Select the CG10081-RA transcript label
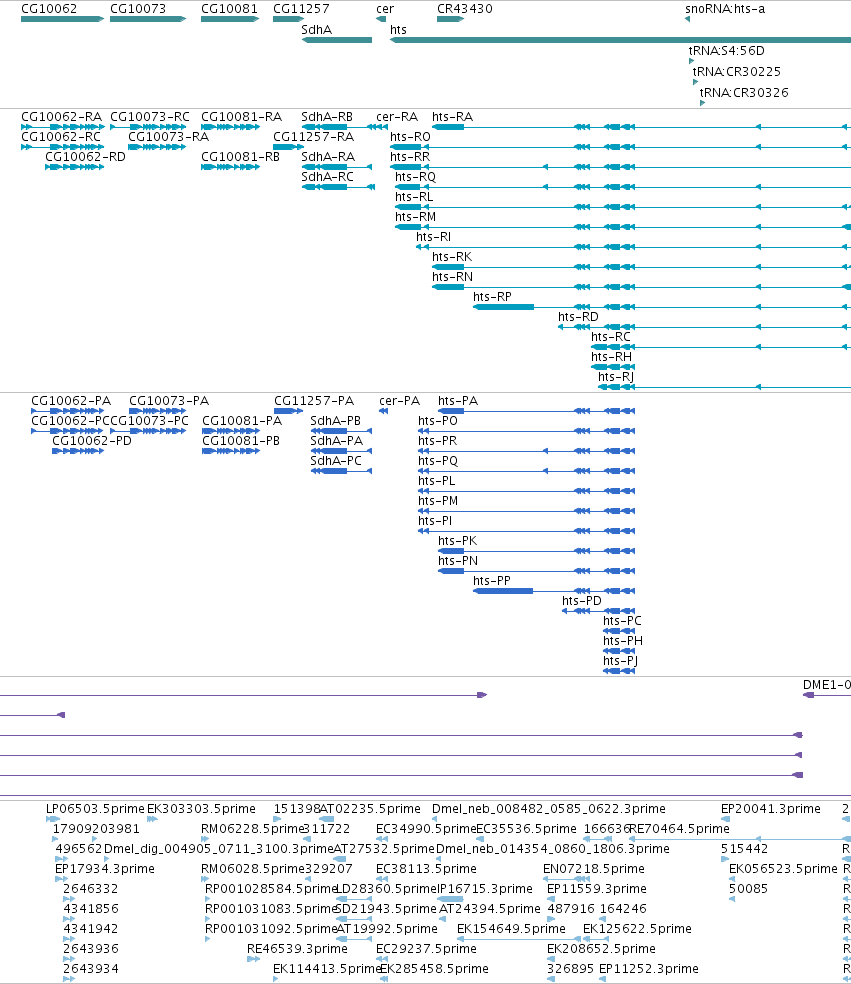Screen dimensions: 851x984 pyautogui.click(x=242, y=117)
